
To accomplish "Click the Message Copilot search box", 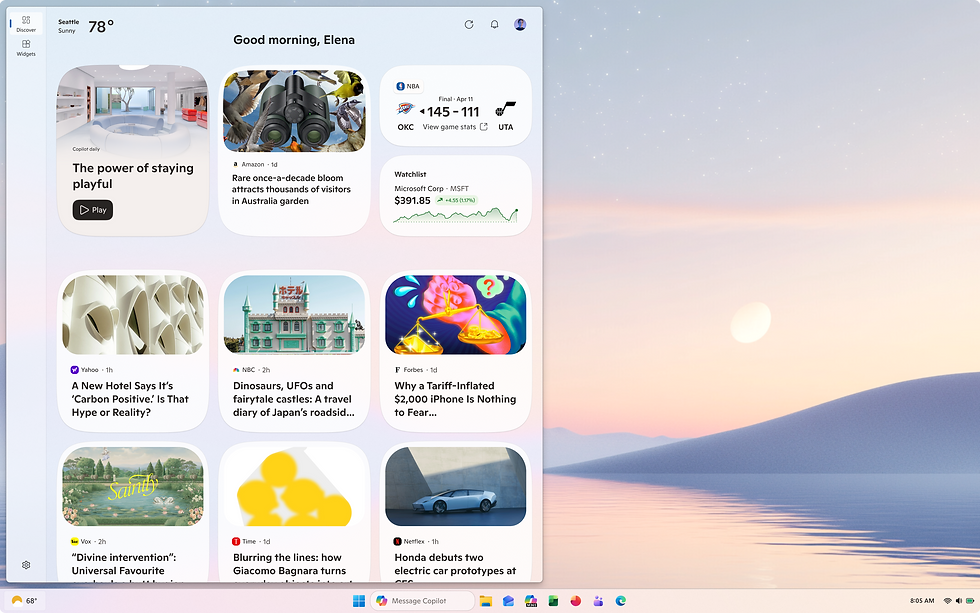I will click(422, 601).
